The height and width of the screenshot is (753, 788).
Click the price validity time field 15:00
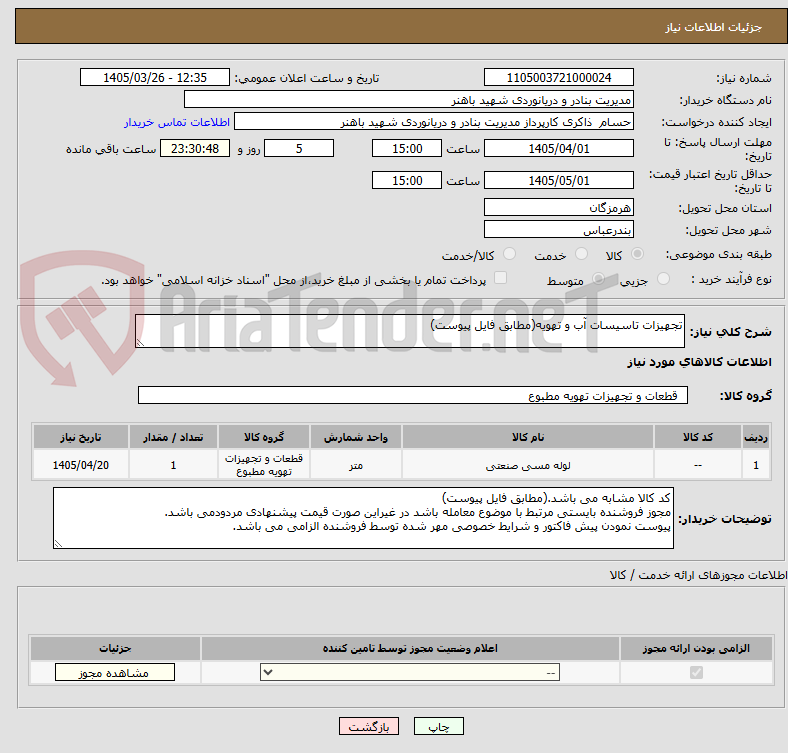coord(407,180)
